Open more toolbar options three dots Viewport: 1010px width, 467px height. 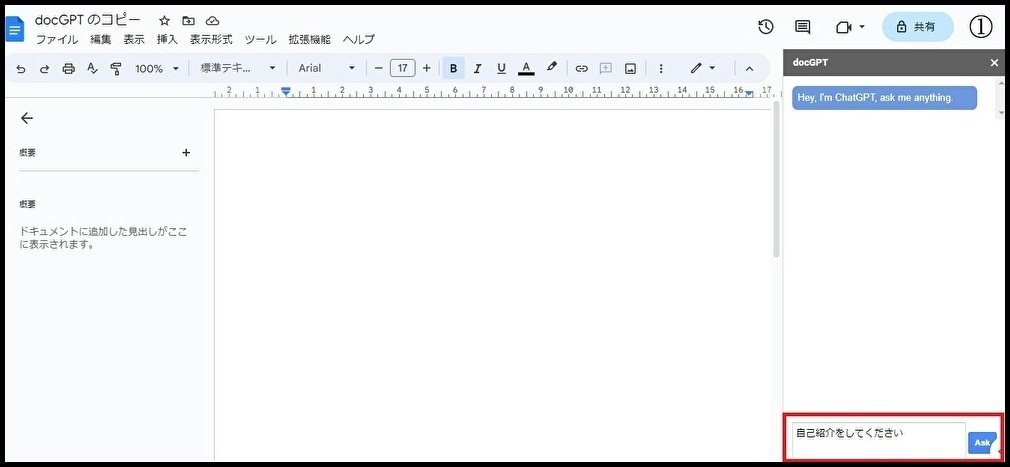(x=660, y=68)
